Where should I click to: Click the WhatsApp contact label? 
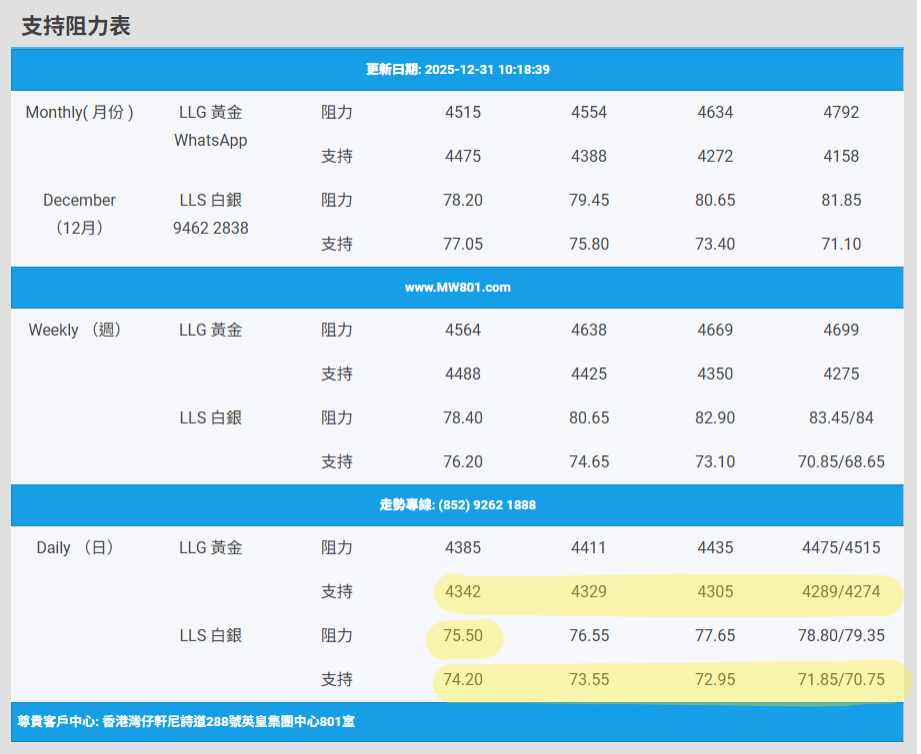point(210,141)
